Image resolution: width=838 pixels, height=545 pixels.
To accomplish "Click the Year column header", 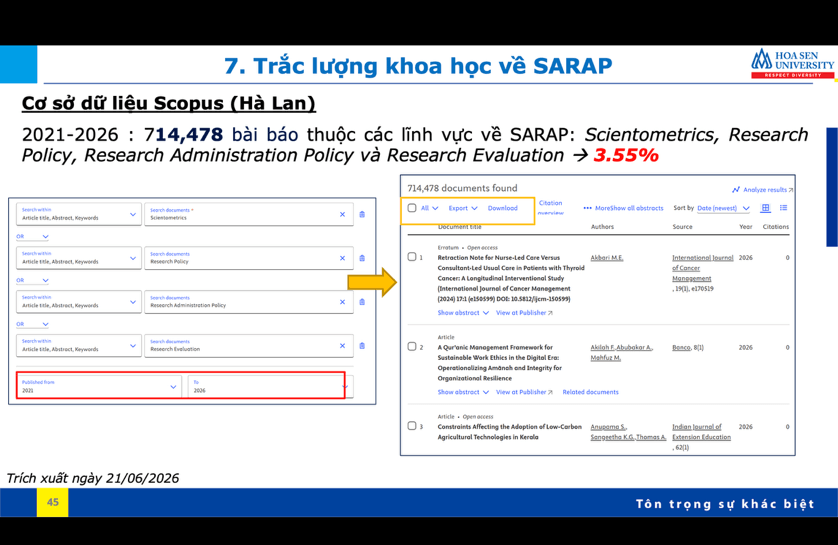I will coord(746,227).
